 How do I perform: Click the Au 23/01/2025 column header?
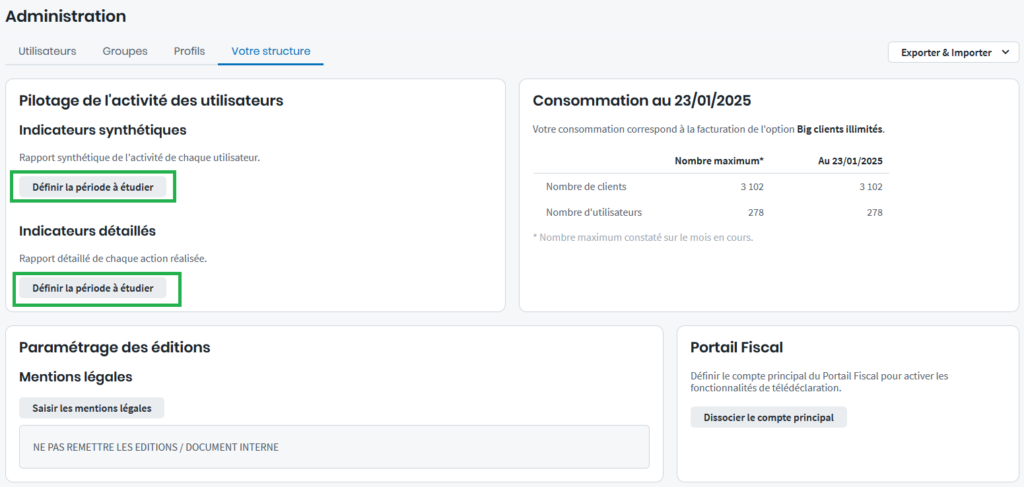click(x=851, y=161)
